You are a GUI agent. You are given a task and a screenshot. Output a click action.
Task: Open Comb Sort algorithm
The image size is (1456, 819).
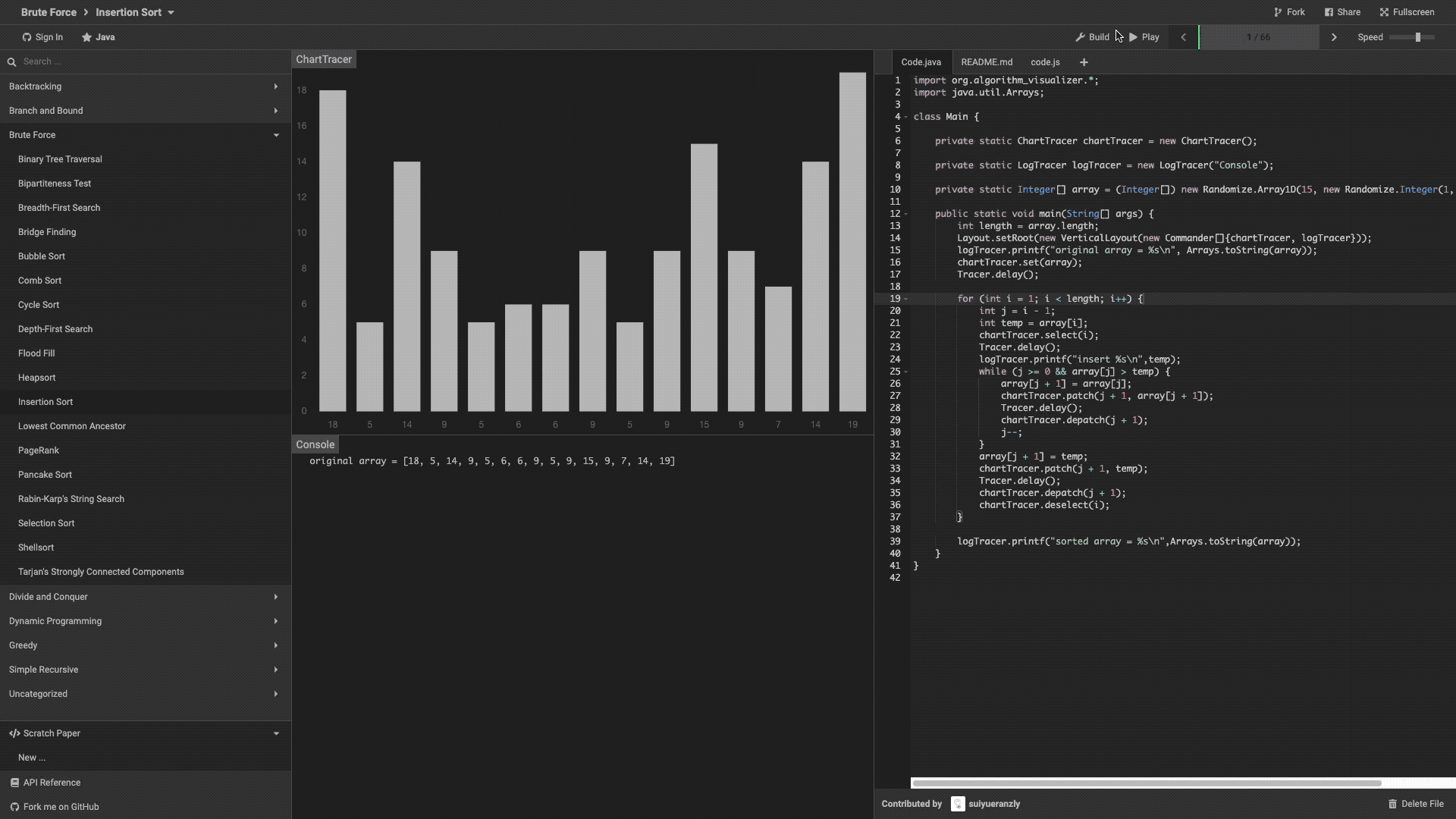[146, 281]
